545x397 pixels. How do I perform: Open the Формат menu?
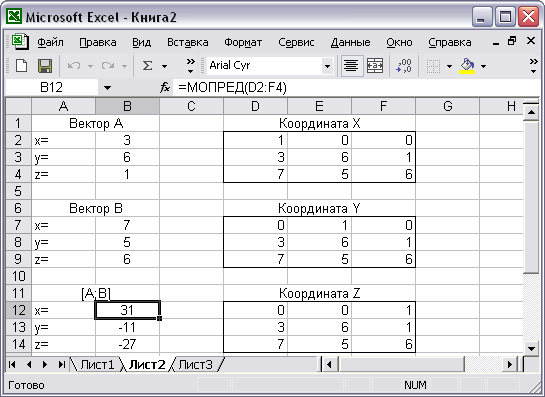coord(243,42)
